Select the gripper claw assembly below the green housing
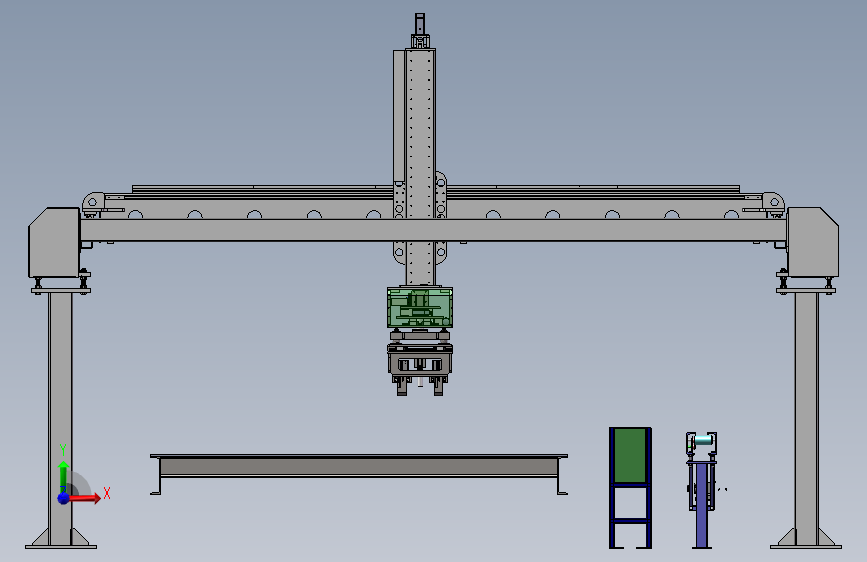 pos(420,368)
